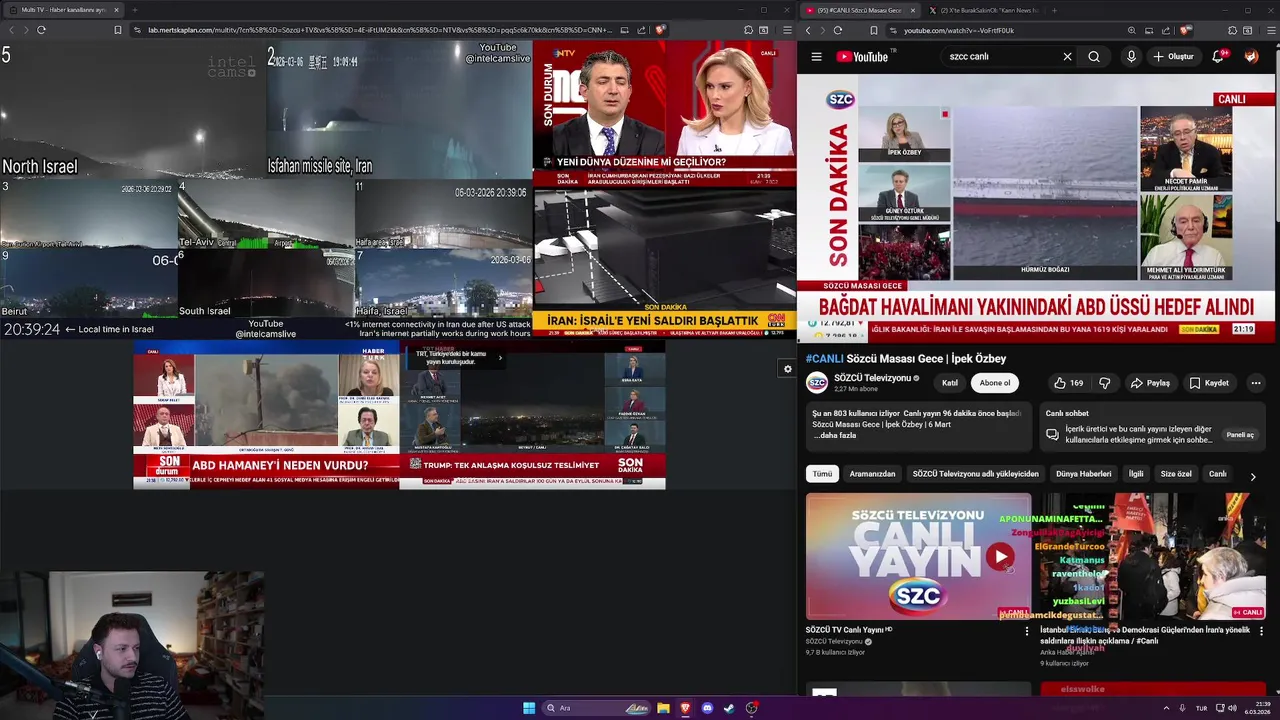Start voice search with the microphone icon
The image size is (1280, 720).
[x=1131, y=57]
